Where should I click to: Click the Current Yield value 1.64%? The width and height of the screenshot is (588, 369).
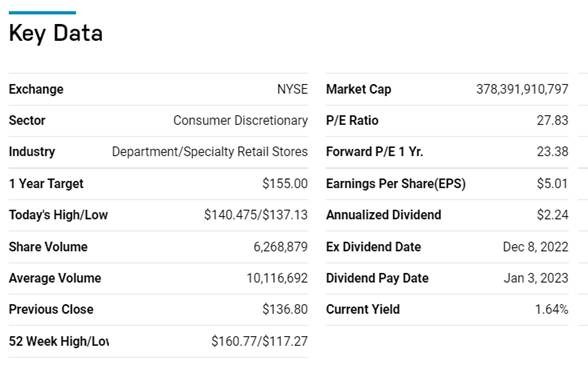pyautogui.click(x=551, y=309)
